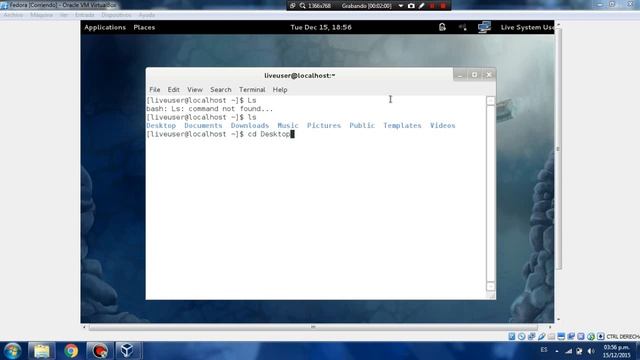Click the Videos folder name in output
Screen dimensions: 640x360
[442, 126]
